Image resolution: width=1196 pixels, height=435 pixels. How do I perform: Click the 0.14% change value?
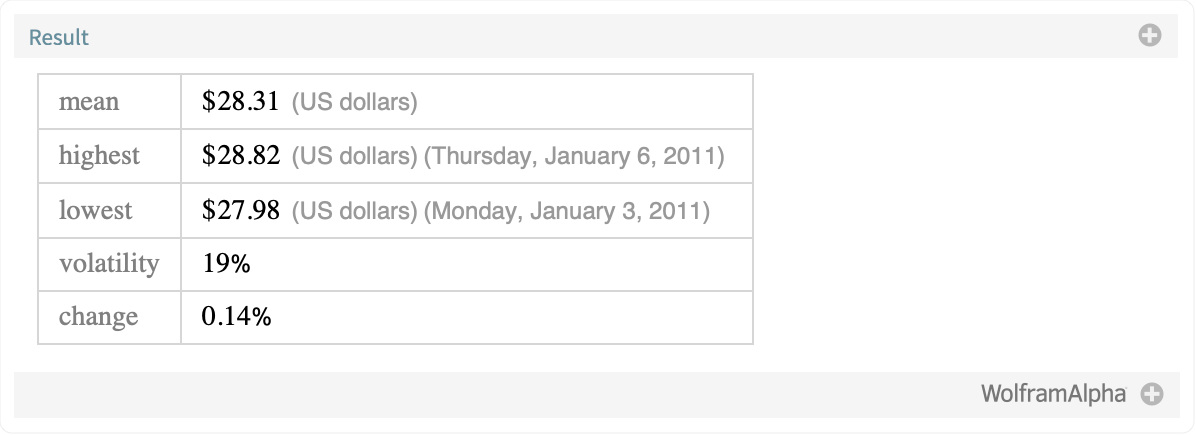(236, 317)
